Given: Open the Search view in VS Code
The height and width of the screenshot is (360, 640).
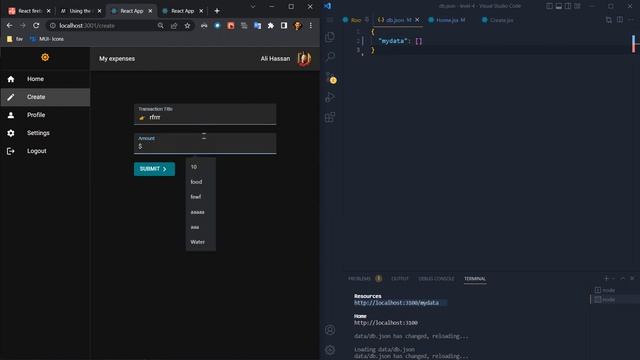Looking at the screenshot, I should coord(330,56).
